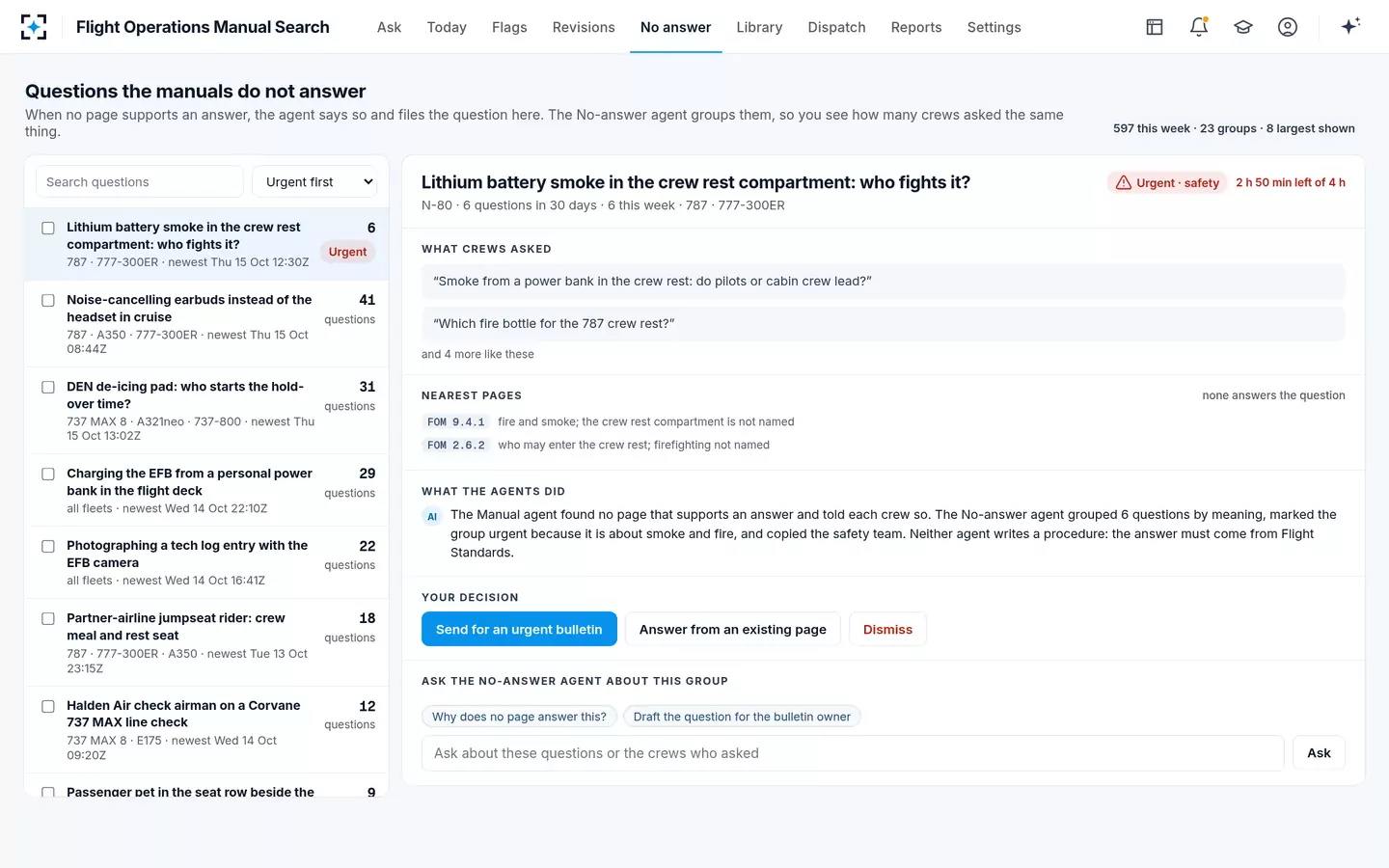Tick the Charging the EFB group checkbox
Image resolution: width=1389 pixels, height=868 pixels.
[48, 474]
